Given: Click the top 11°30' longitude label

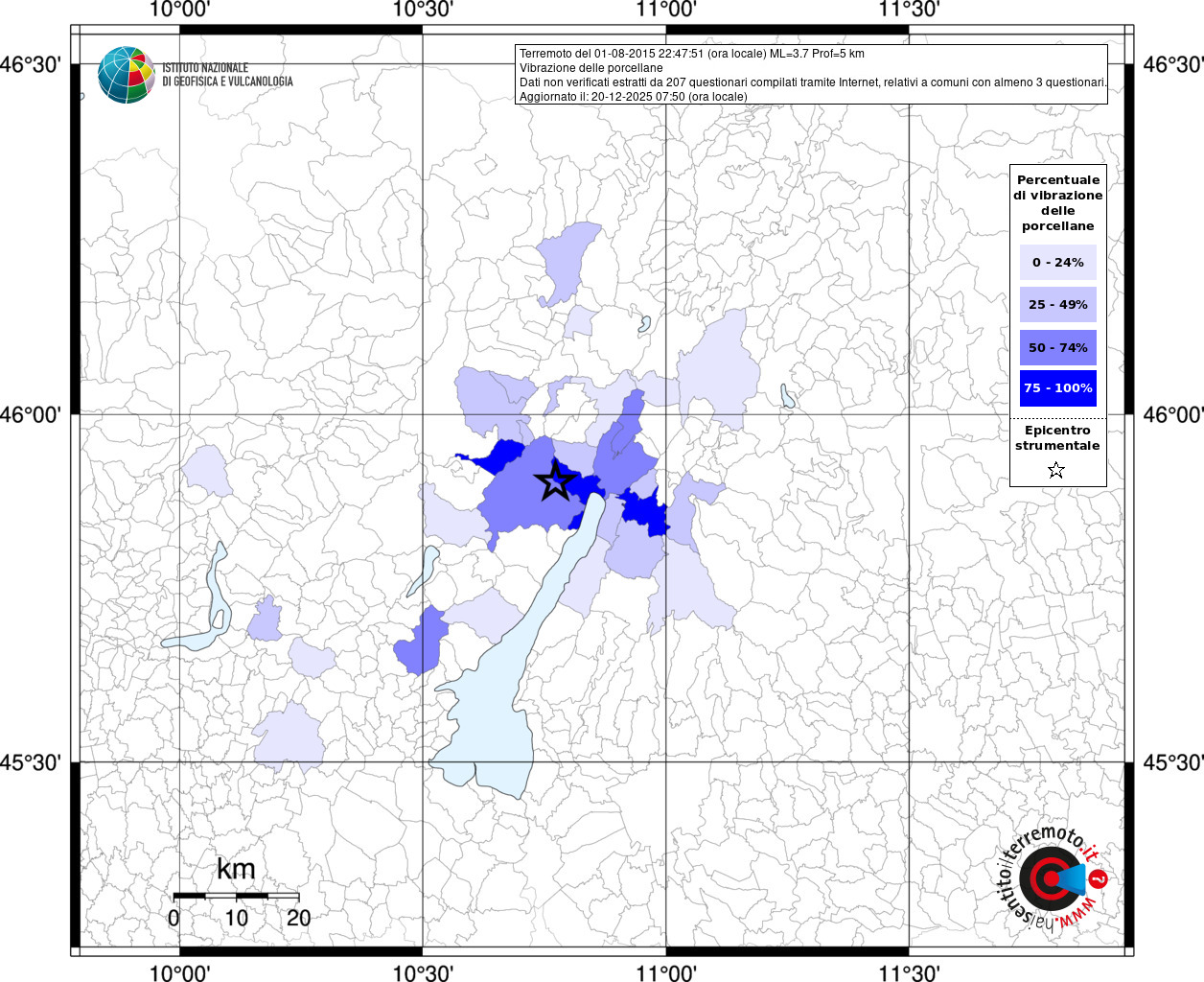Looking at the screenshot, I should tap(908, 10).
